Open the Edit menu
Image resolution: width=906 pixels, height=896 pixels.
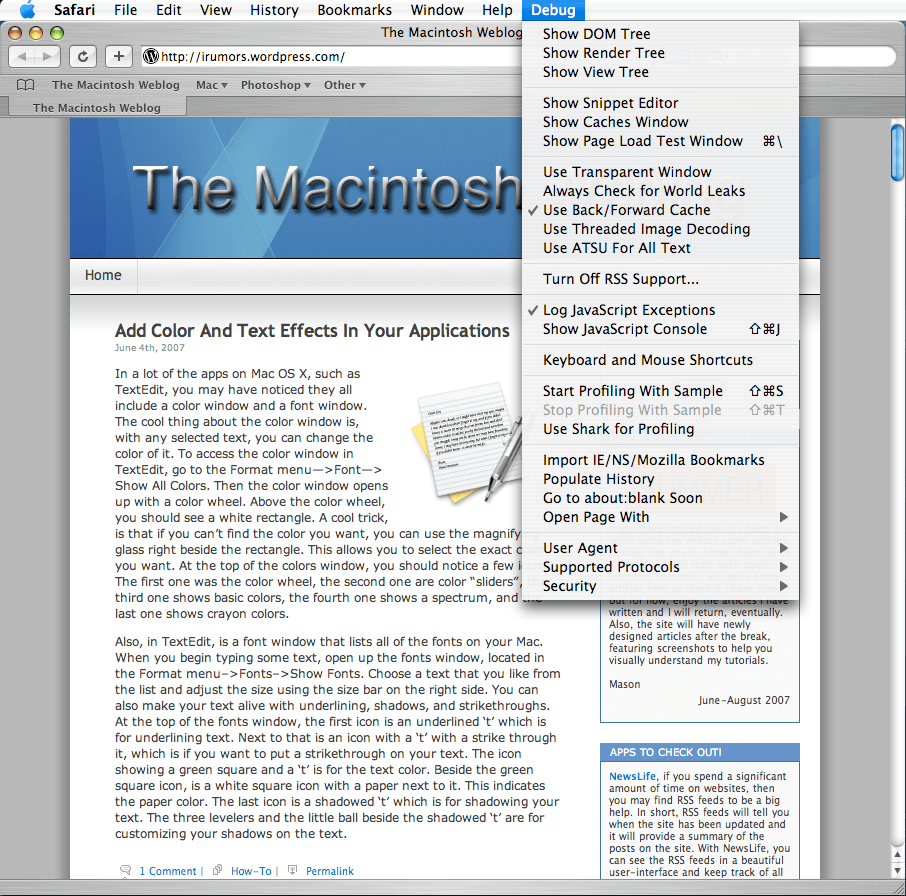click(169, 10)
